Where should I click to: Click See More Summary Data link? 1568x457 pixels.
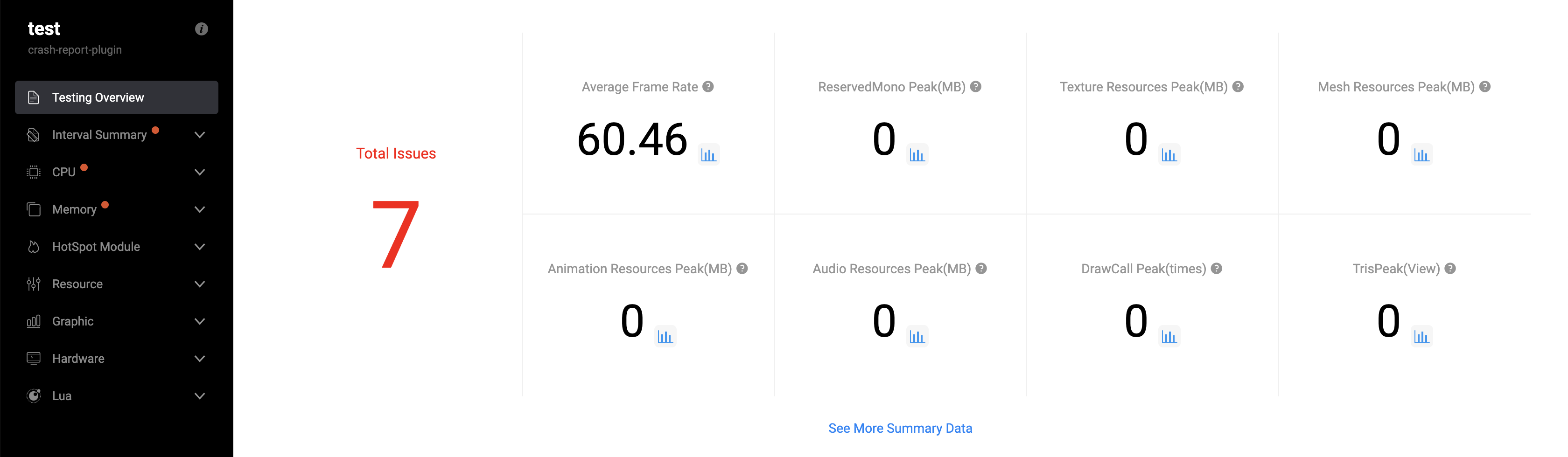coord(900,429)
